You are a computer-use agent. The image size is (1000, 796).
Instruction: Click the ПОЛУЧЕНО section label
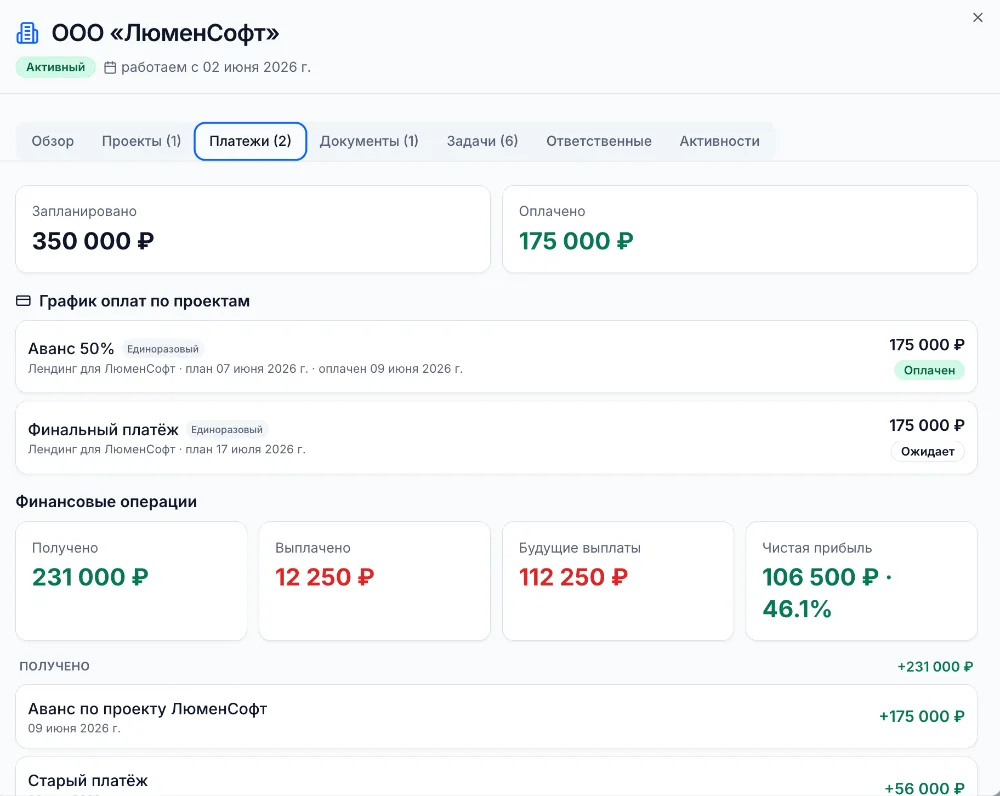coord(54,666)
